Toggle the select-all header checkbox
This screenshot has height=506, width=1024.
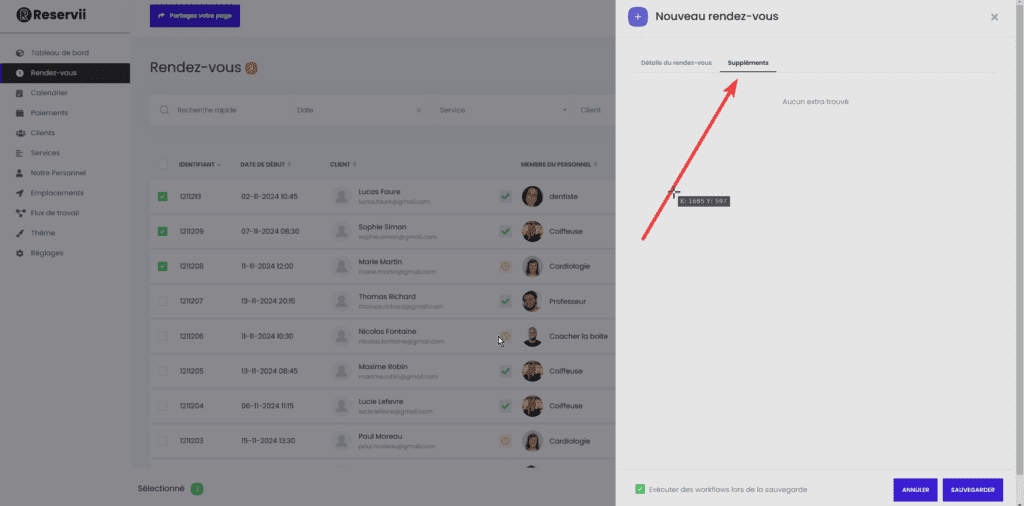[163, 165]
